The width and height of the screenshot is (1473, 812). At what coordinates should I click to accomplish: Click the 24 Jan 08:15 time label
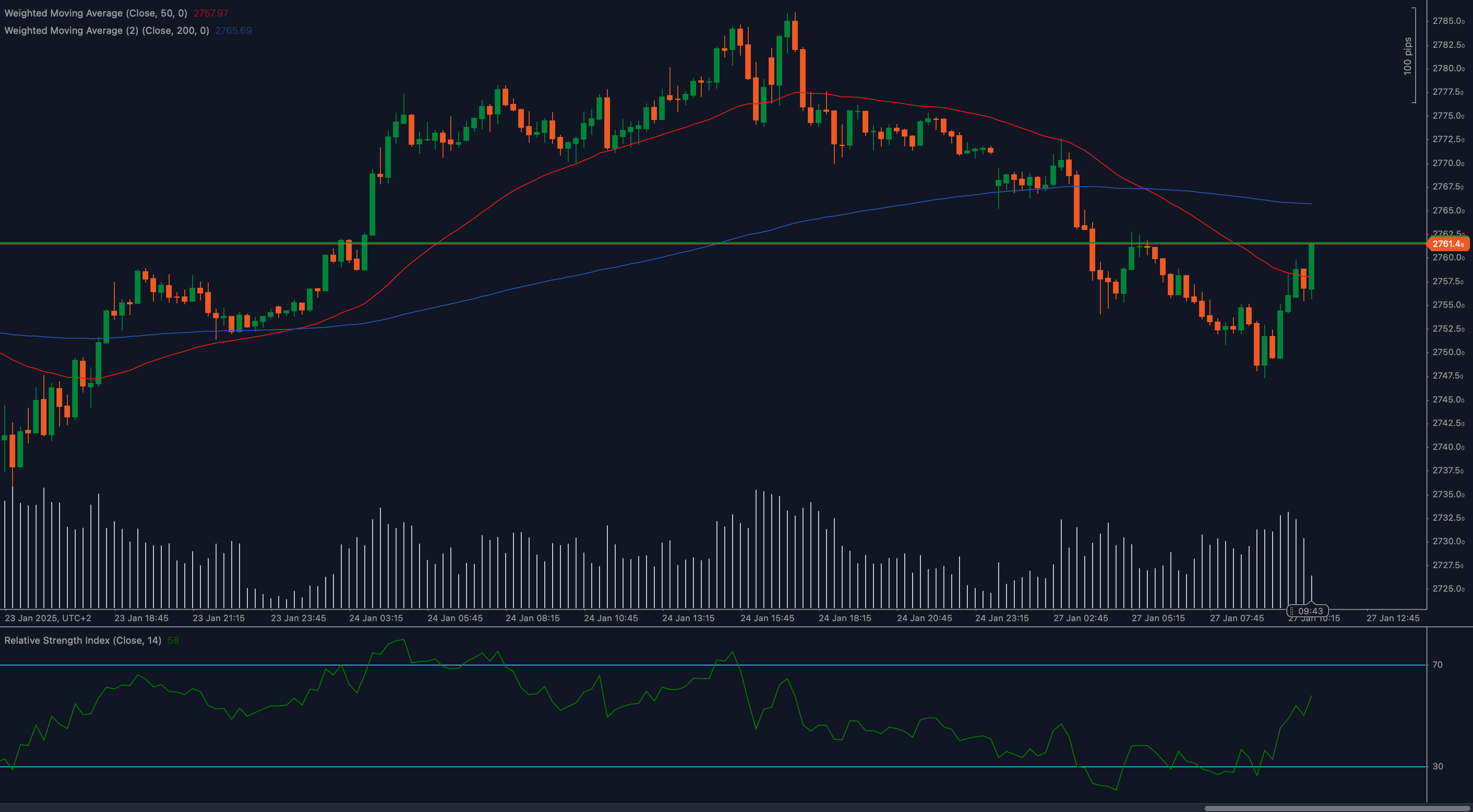tap(532, 618)
